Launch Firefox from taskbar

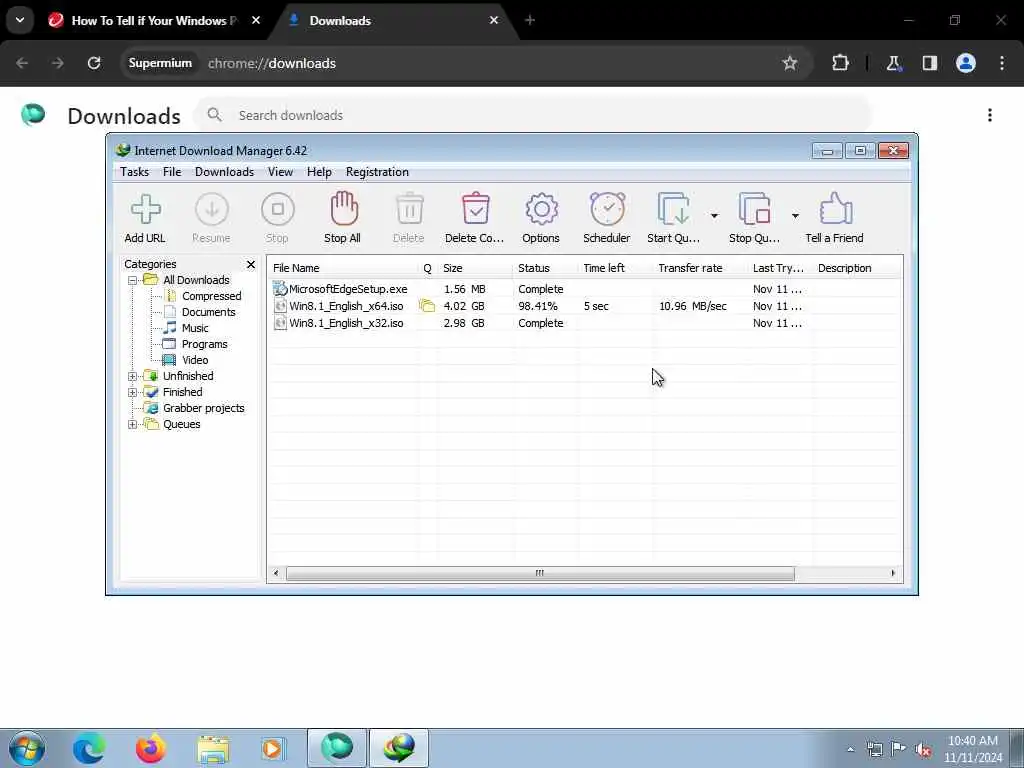tap(150, 748)
